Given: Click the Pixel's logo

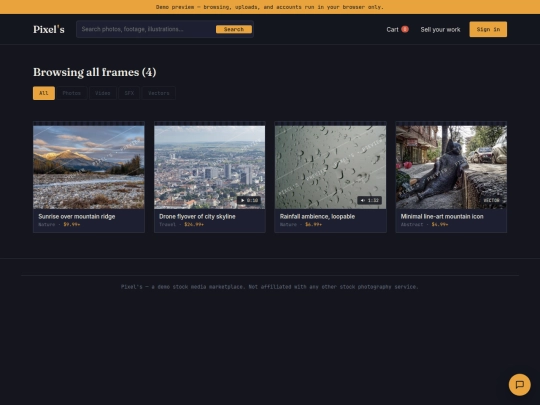Looking at the screenshot, I should click(x=49, y=30).
